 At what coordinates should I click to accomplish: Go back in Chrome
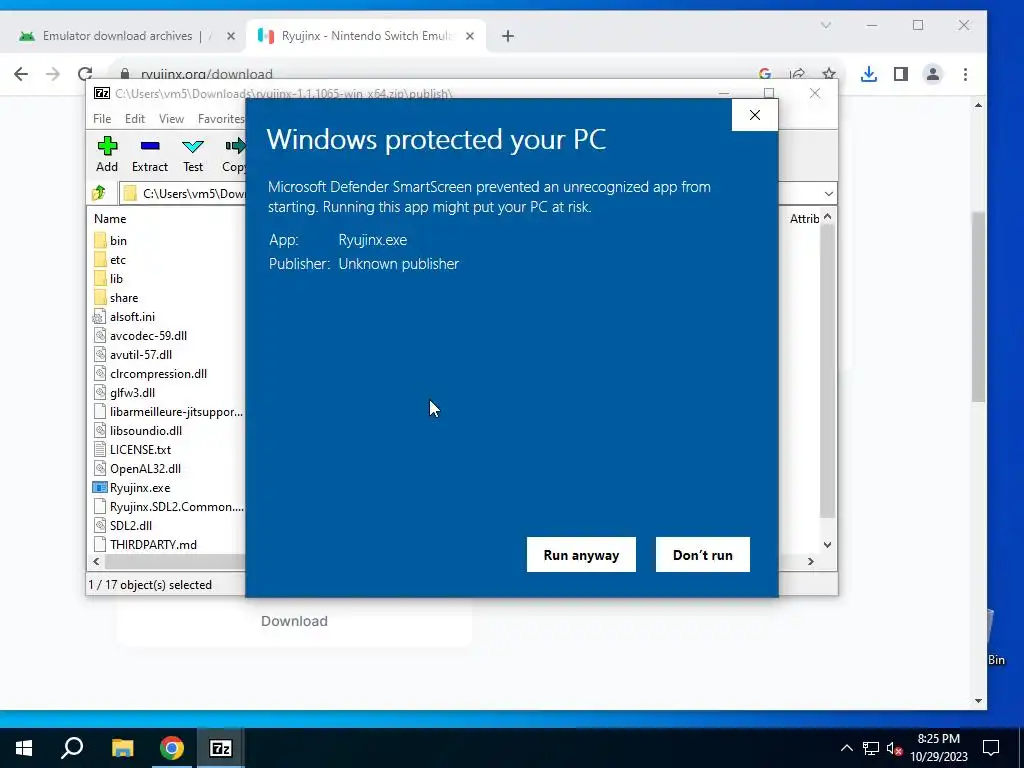[x=21, y=74]
